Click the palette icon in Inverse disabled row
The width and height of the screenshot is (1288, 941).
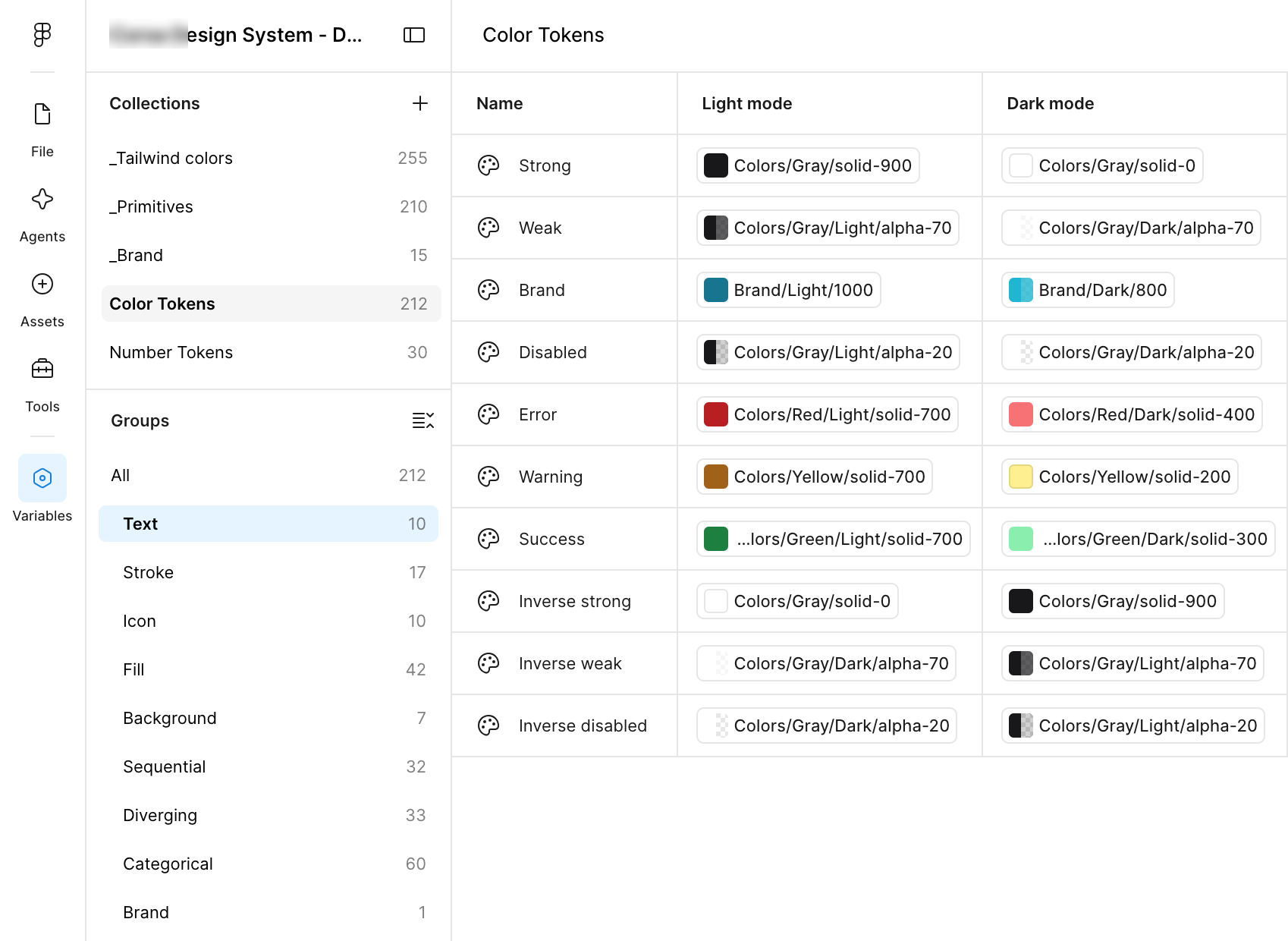488,725
